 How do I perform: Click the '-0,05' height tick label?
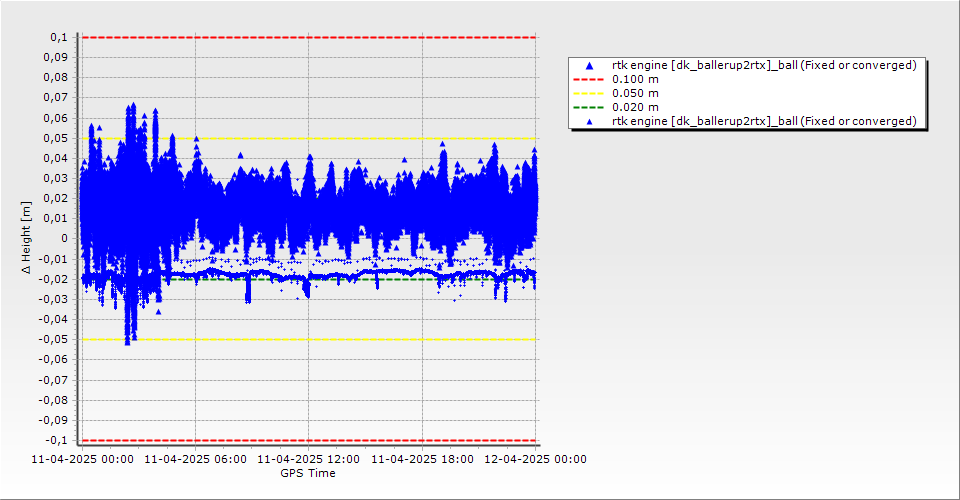54,340
